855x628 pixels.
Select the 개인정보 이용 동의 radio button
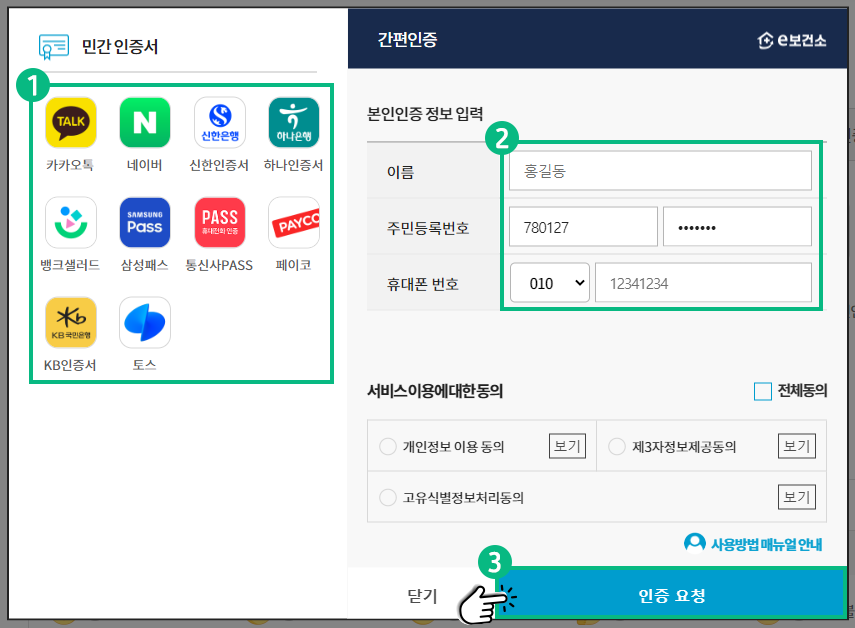[388, 446]
